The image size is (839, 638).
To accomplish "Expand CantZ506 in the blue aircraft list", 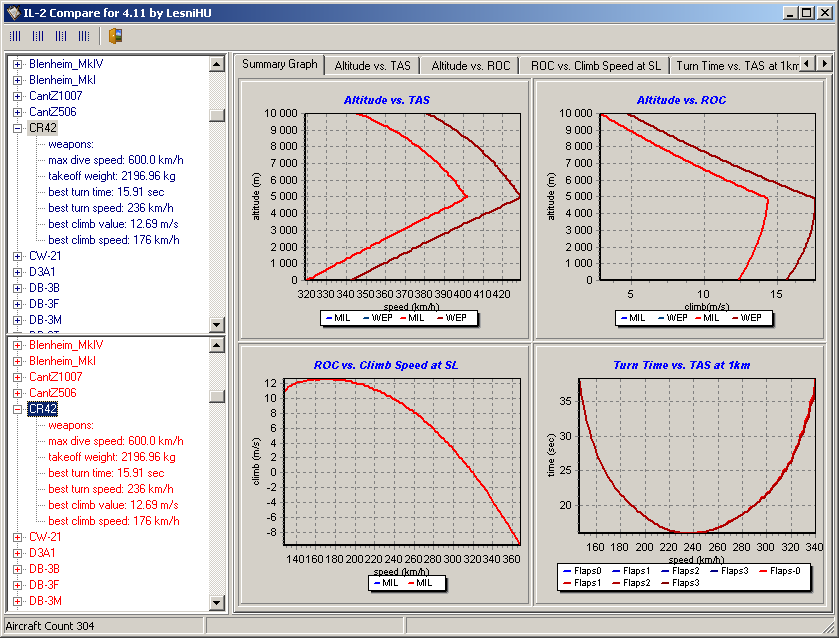I will 18,112.
